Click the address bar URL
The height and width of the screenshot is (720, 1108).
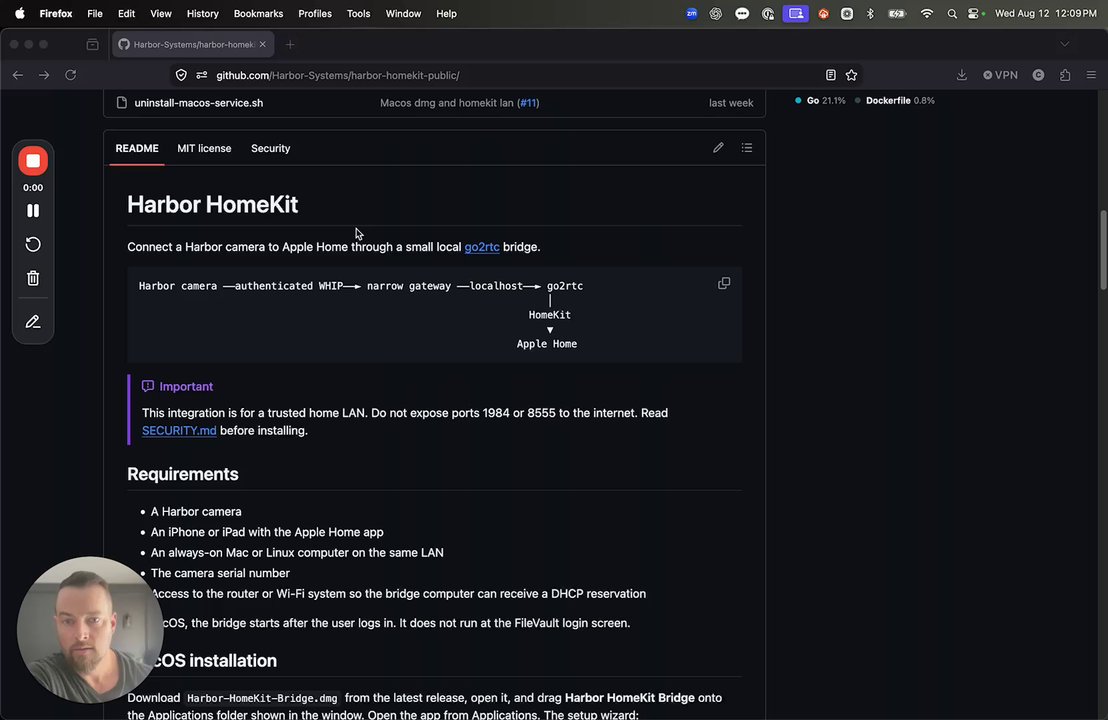pos(338,76)
